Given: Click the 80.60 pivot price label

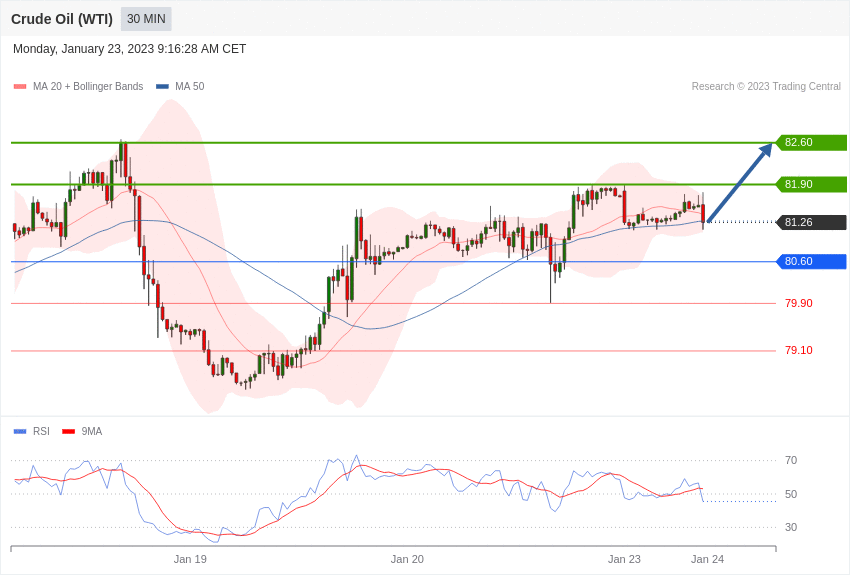Looking at the screenshot, I should click(812, 262).
